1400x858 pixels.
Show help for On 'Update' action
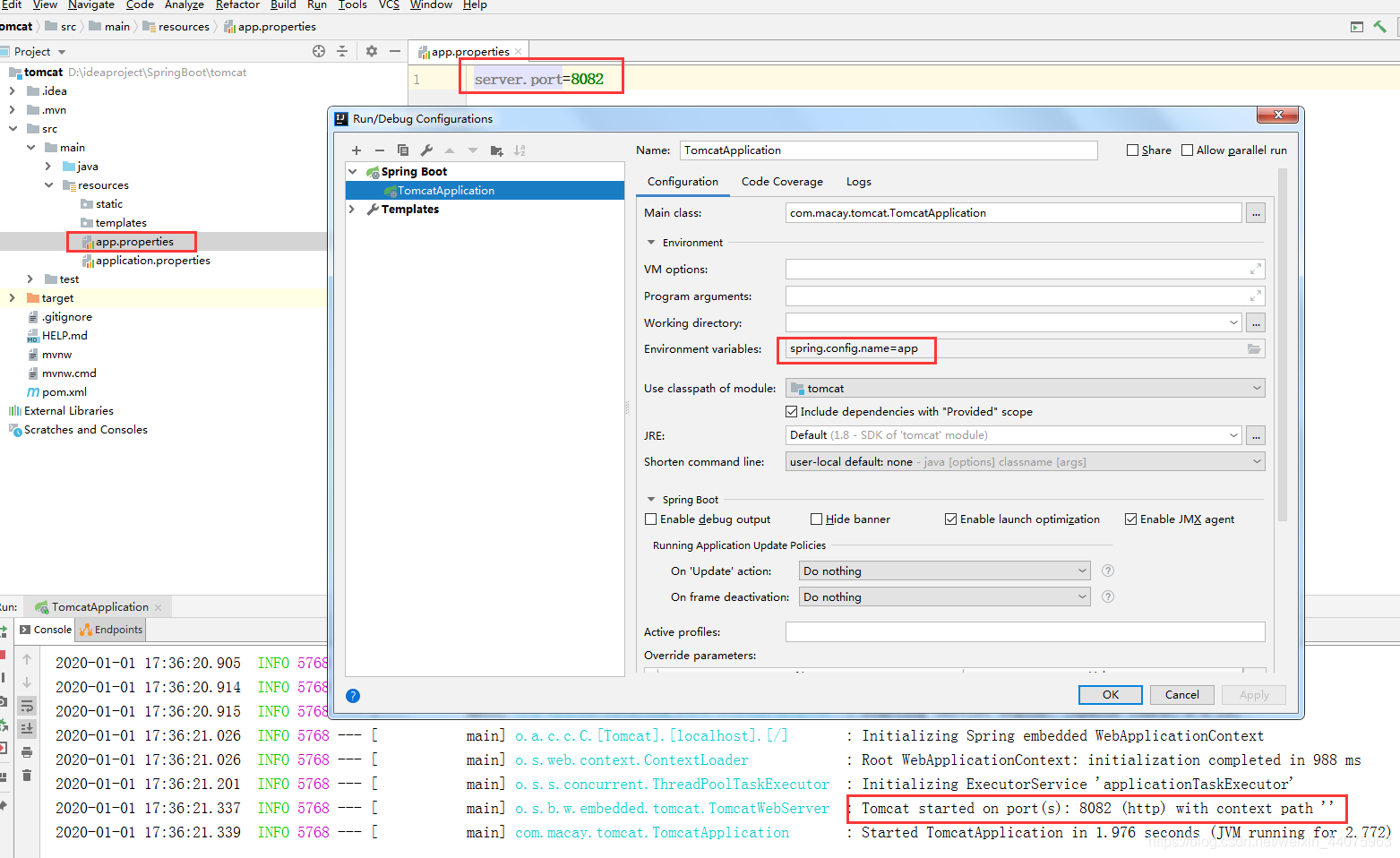[x=1108, y=571]
